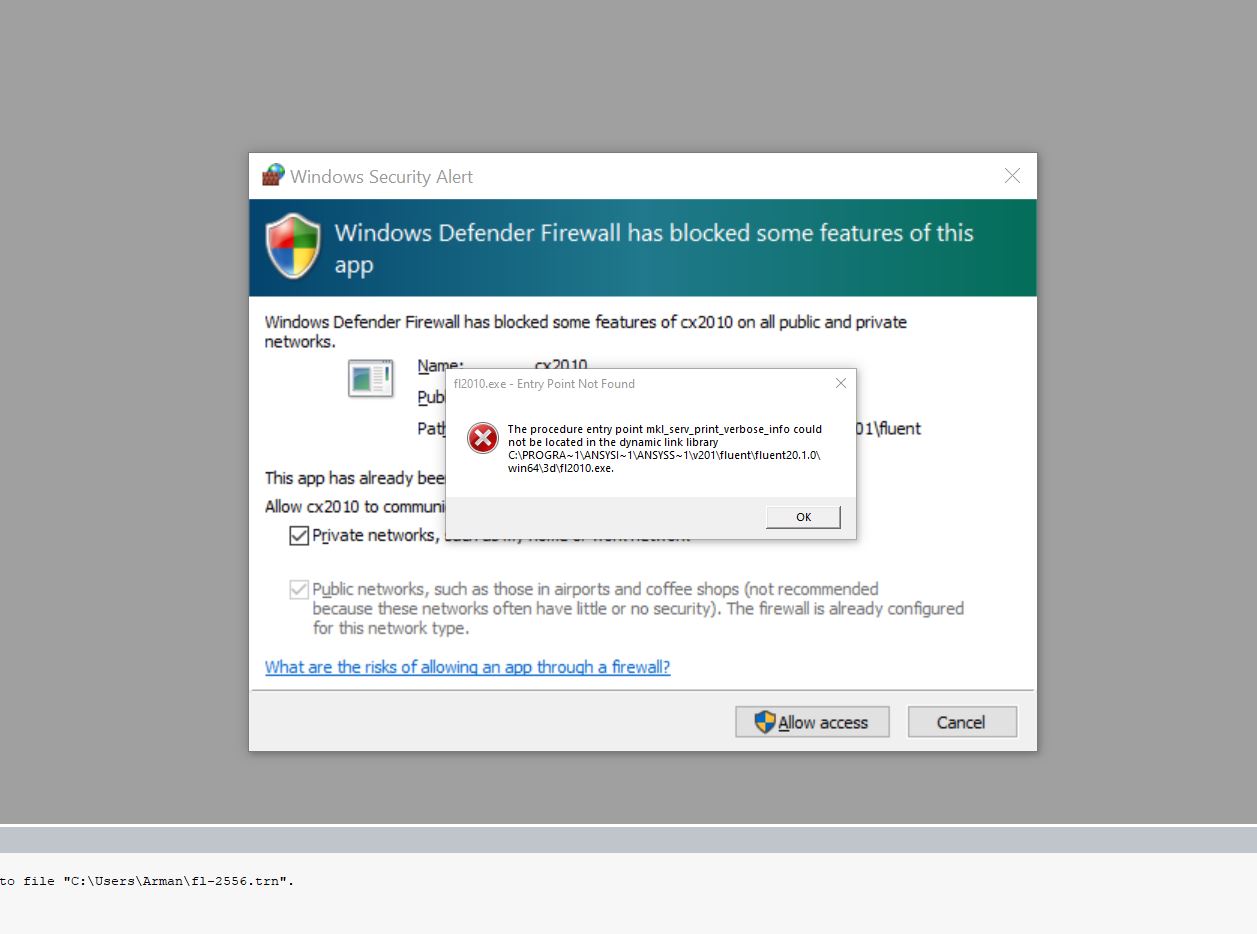Click the transcript file path fl-2556.trn text

click(179, 881)
